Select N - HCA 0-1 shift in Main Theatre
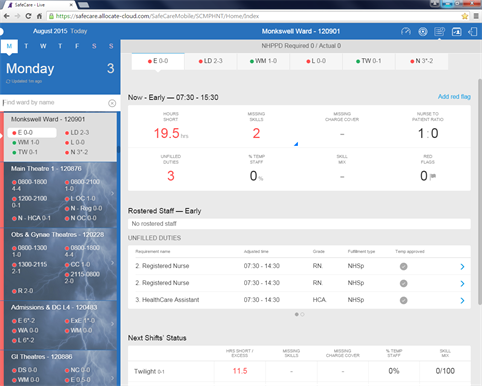 click(x=31, y=218)
